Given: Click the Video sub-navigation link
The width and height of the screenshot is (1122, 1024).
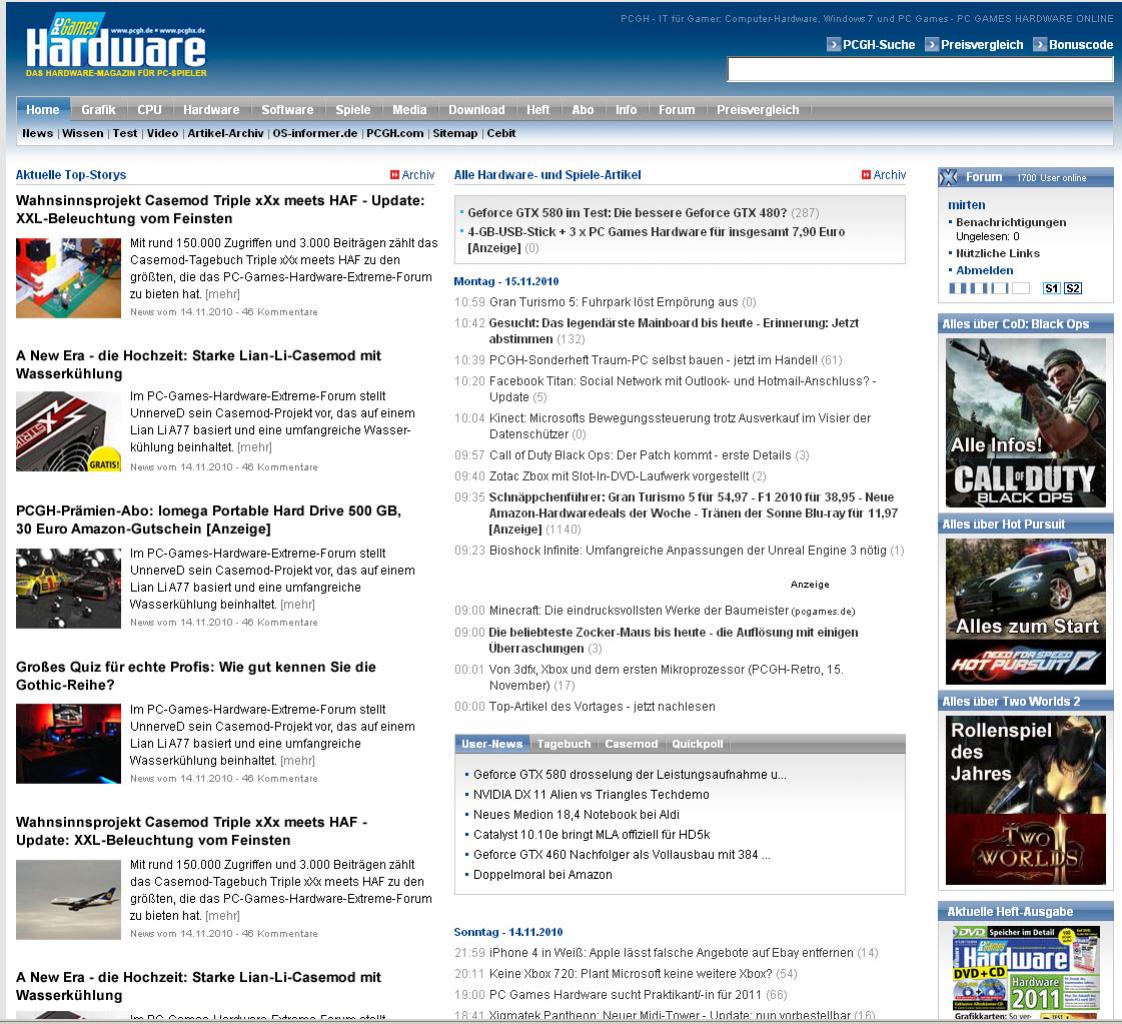Looking at the screenshot, I should (x=162, y=133).
